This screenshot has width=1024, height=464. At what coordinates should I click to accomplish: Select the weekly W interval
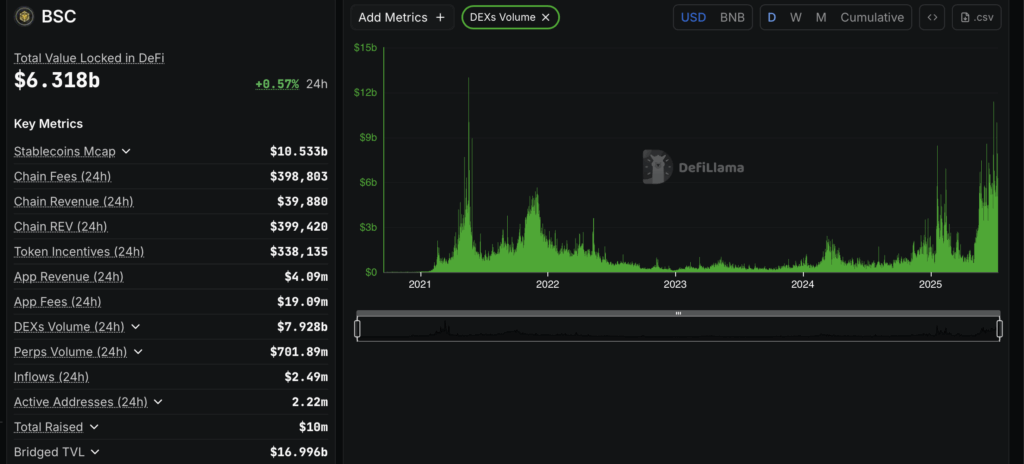click(795, 18)
